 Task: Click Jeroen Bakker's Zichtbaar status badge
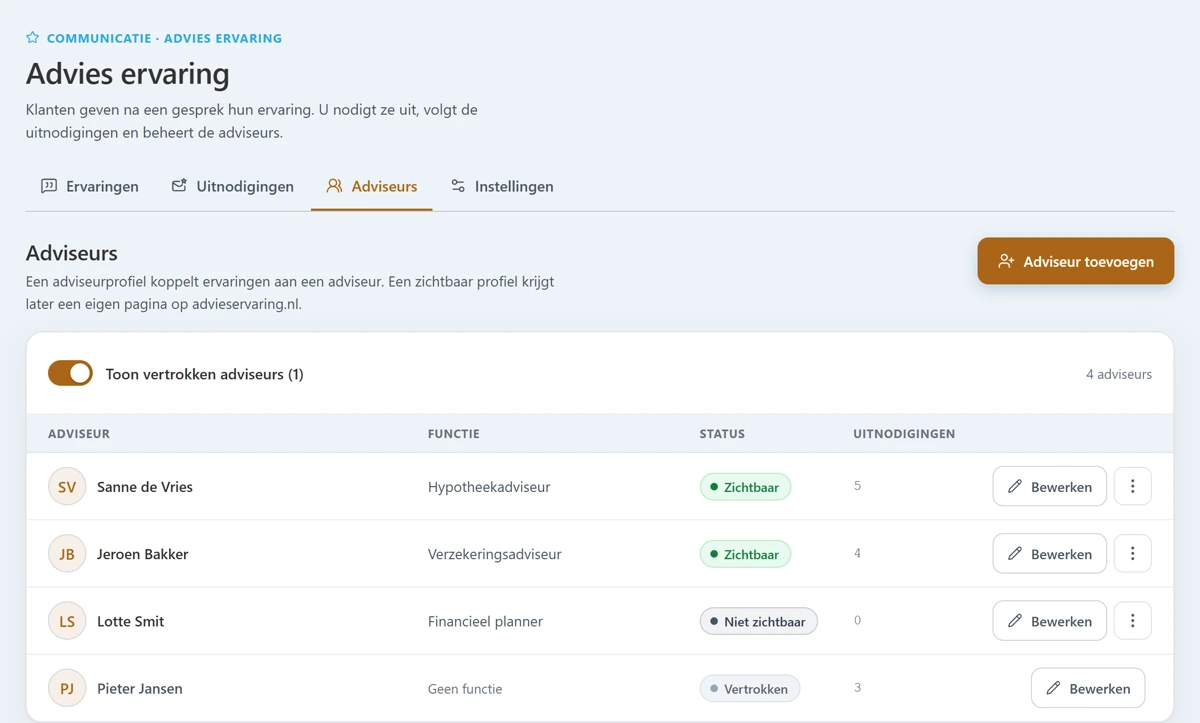coord(745,554)
